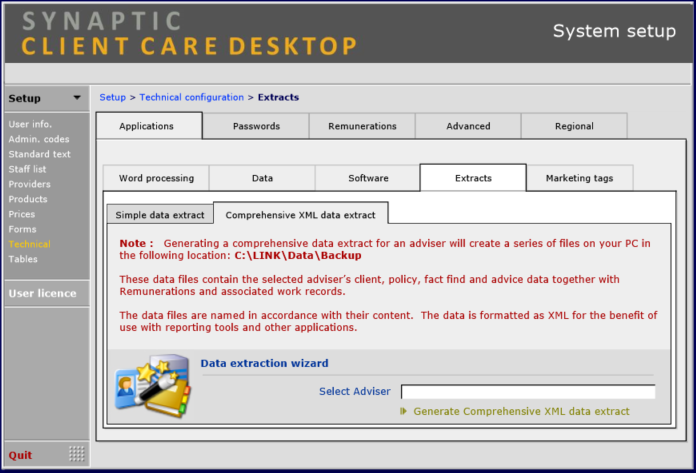Viewport: 696px width, 473px height.
Task: Open Products in the sidebar
Action: click(28, 199)
